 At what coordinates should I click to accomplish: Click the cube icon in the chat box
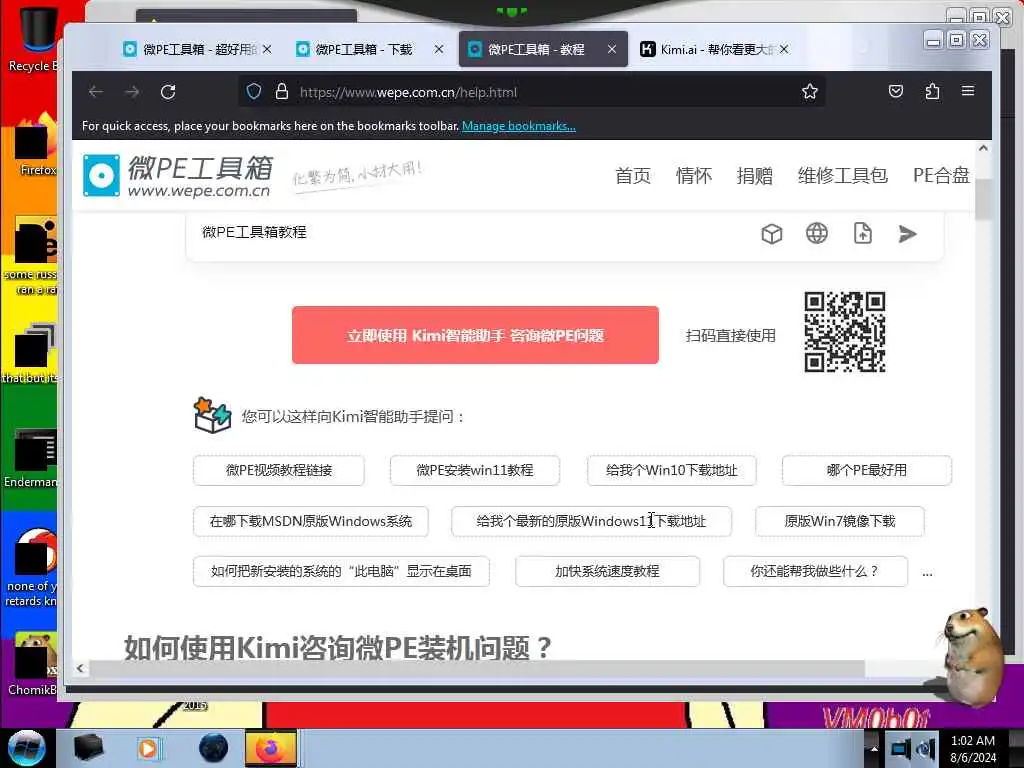click(x=772, y=234)
